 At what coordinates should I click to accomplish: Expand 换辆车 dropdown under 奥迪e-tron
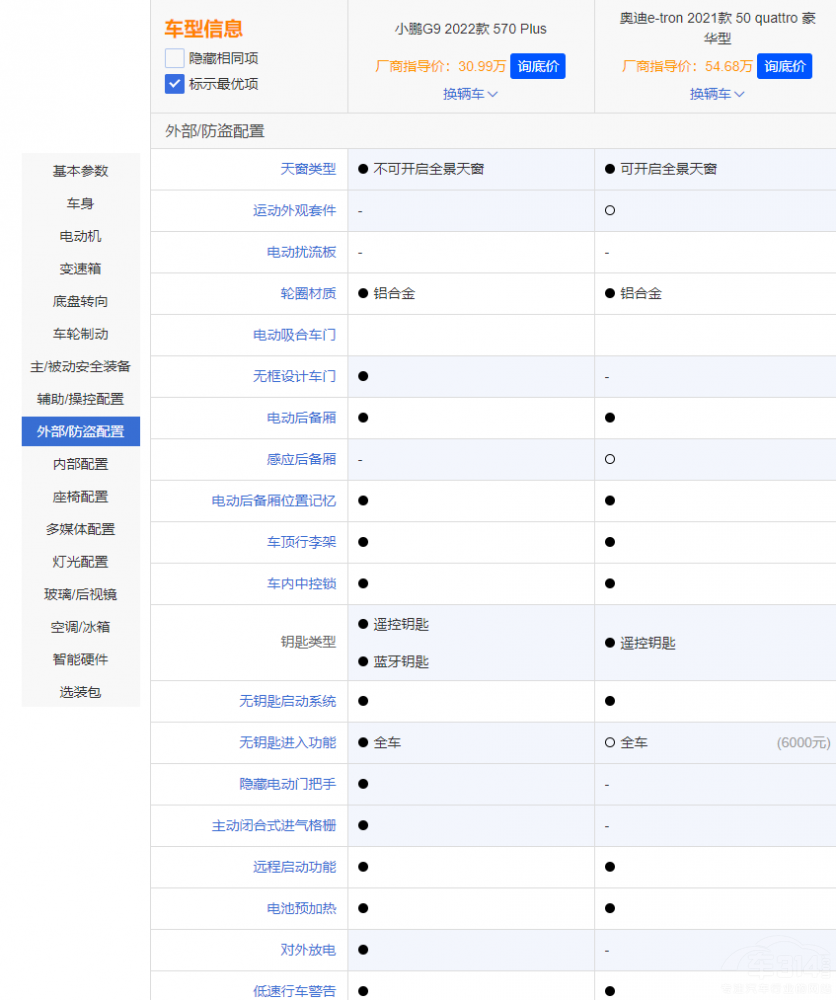pos(716,94)
